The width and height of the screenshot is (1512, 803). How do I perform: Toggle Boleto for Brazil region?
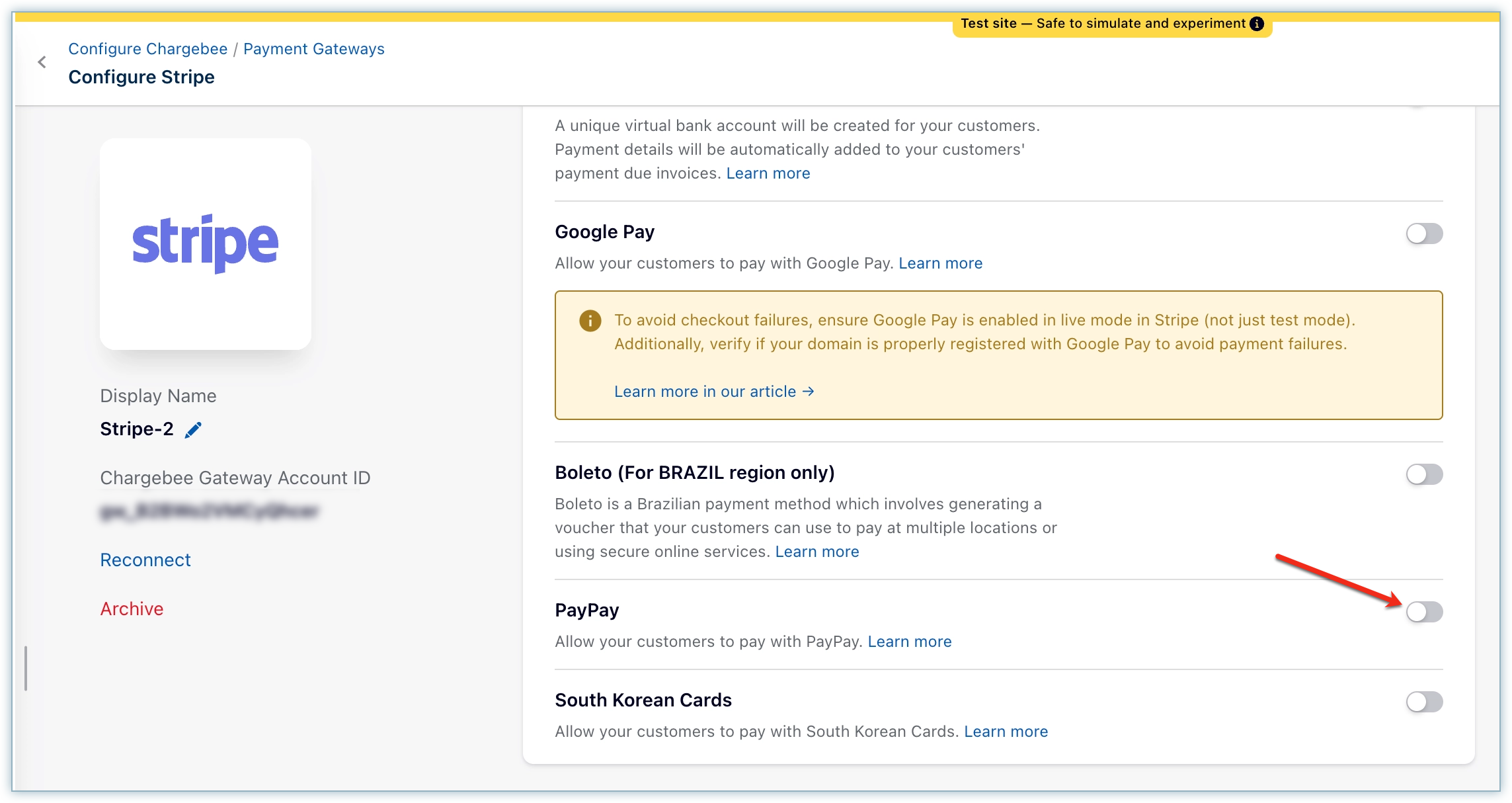[x=1424, y=474]
